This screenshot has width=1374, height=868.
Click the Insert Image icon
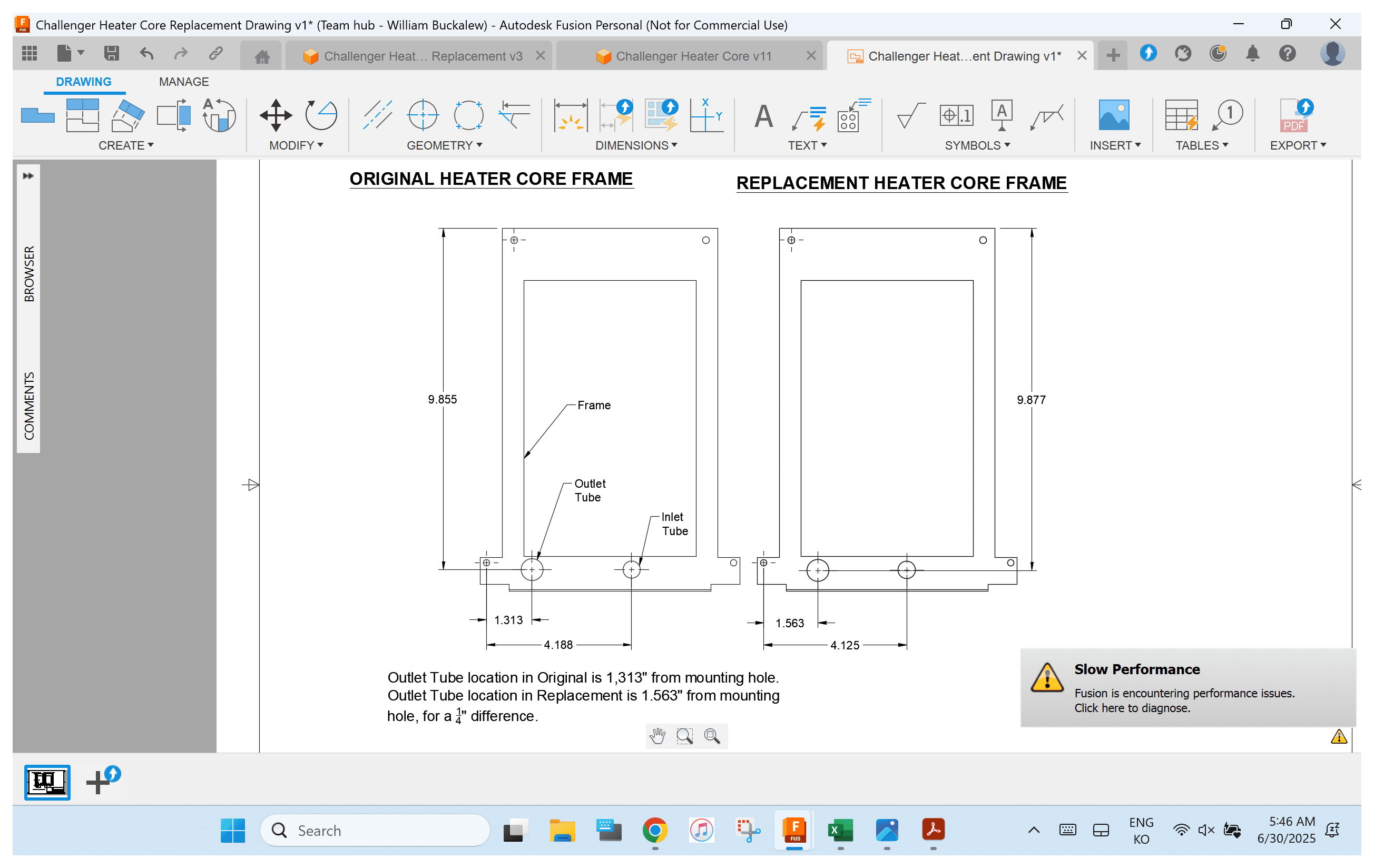point(1113,115)
